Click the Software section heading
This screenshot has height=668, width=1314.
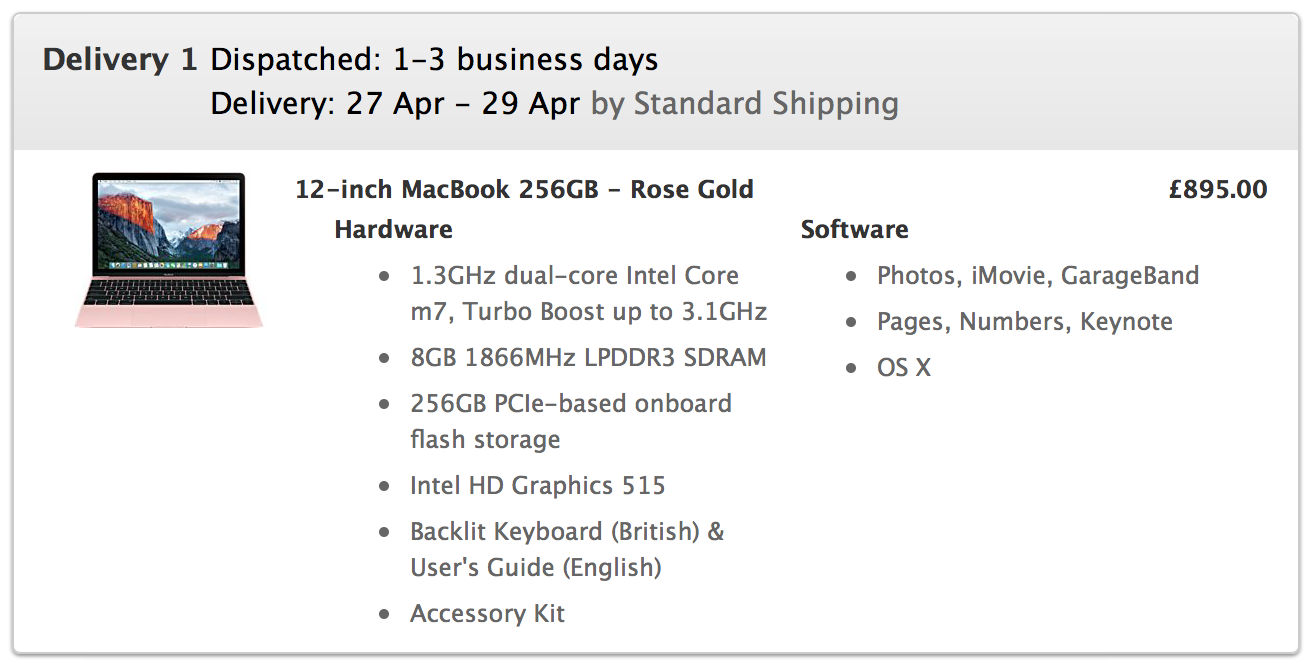coord(854,229)
